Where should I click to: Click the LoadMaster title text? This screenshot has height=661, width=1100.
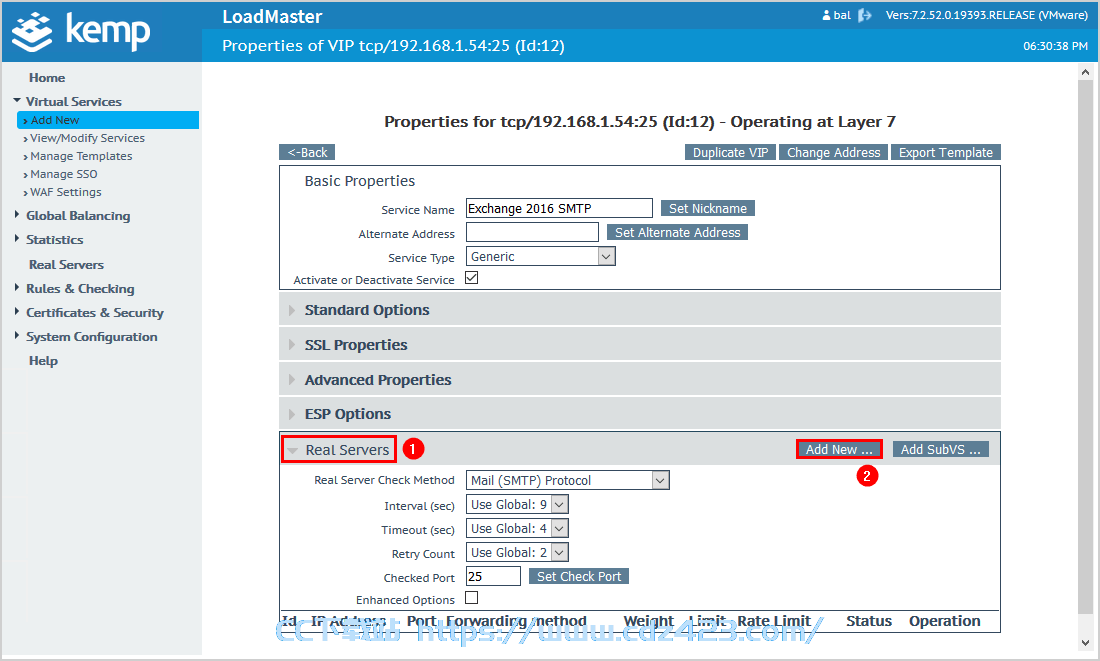(272, 17)
